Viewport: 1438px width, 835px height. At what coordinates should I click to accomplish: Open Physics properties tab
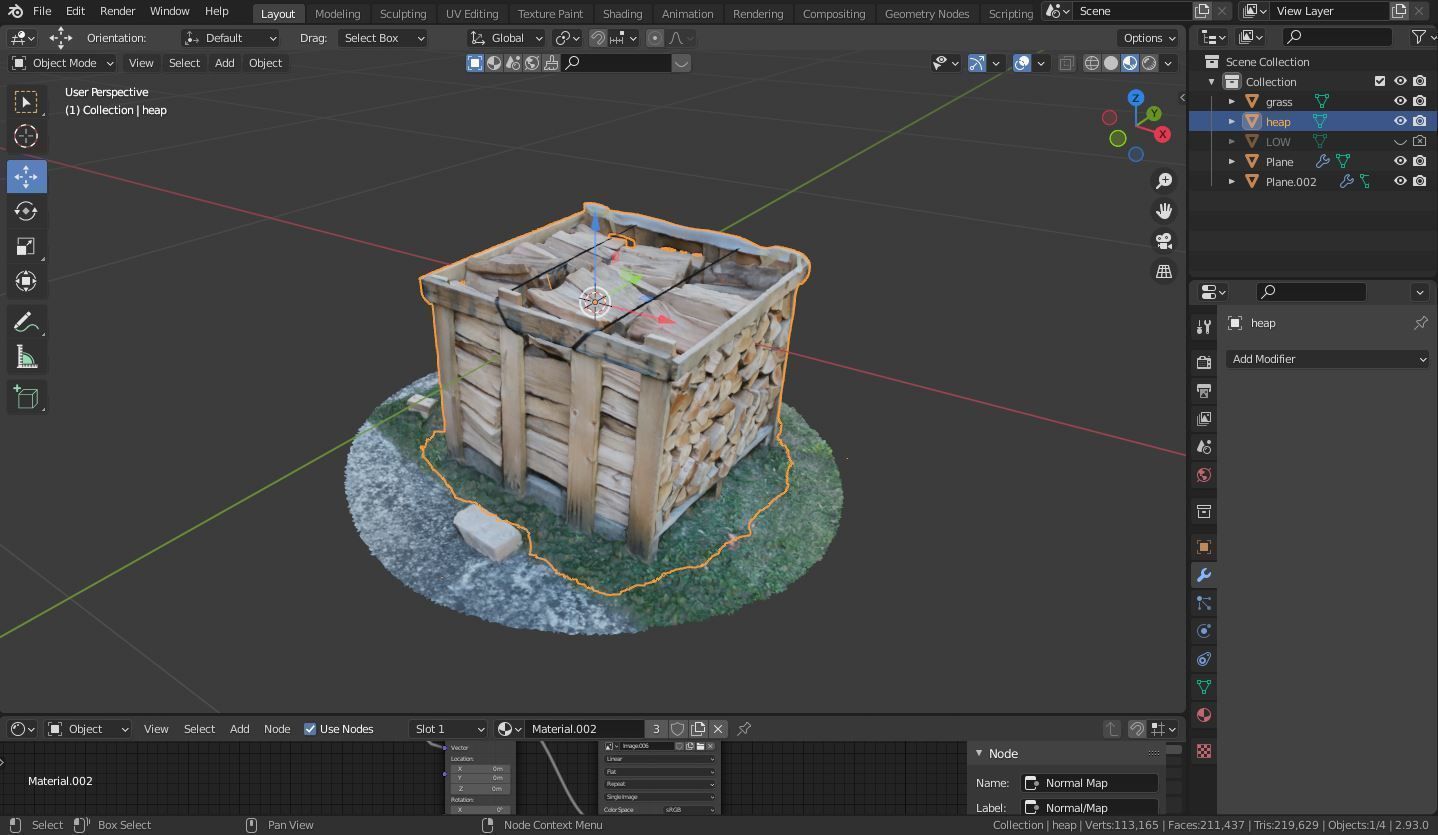click(x=1204, y=631)
